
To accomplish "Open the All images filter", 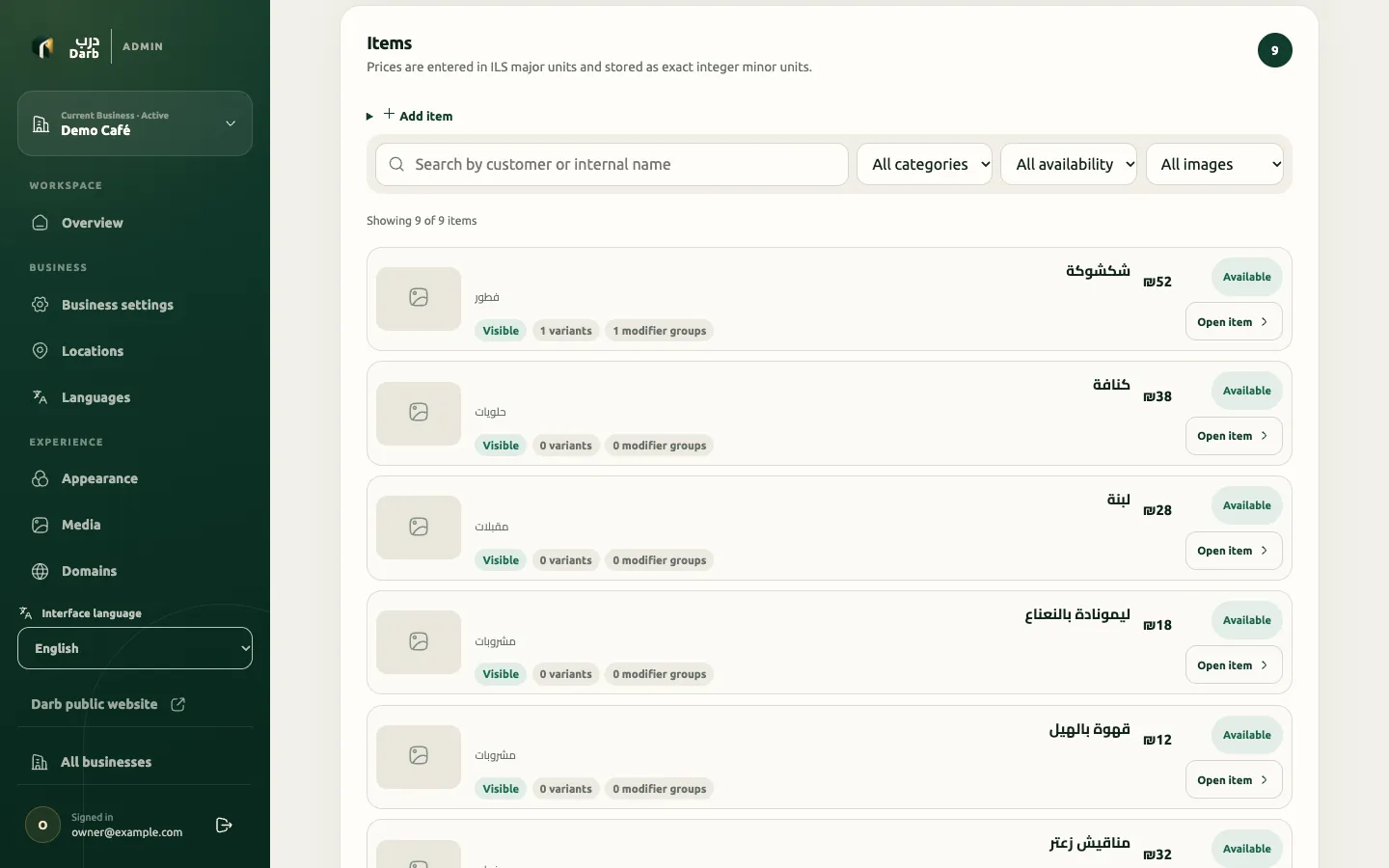I will [x=1214, y=164].
